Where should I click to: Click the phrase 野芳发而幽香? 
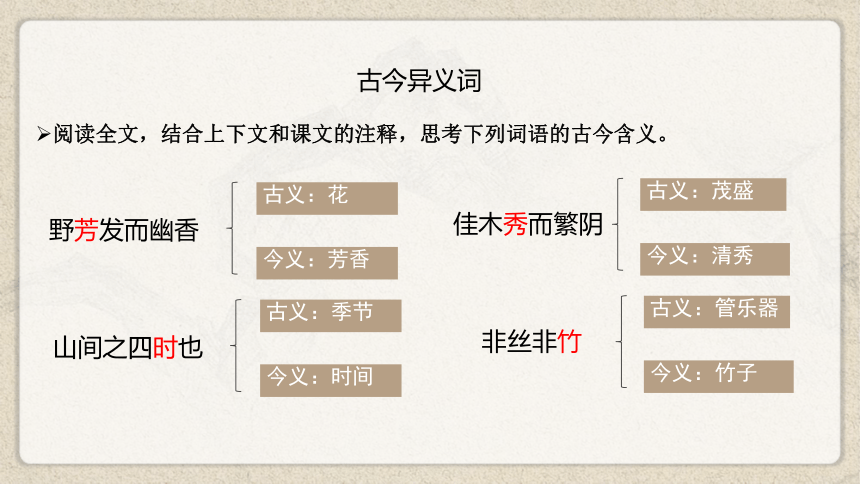click(124, 230)
